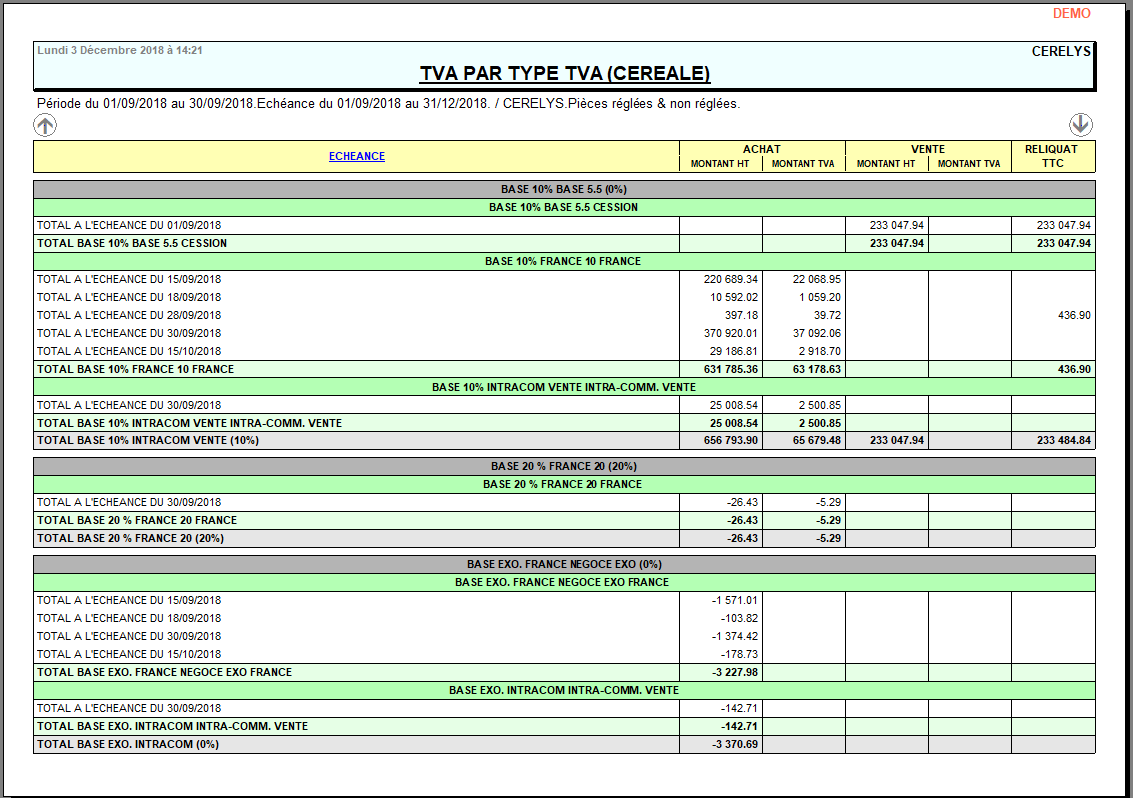Viewport: 1133px width, 798px height.
Task: Click MONTANT TVA header under ACHAT
Action: click(x=803, y=164)
